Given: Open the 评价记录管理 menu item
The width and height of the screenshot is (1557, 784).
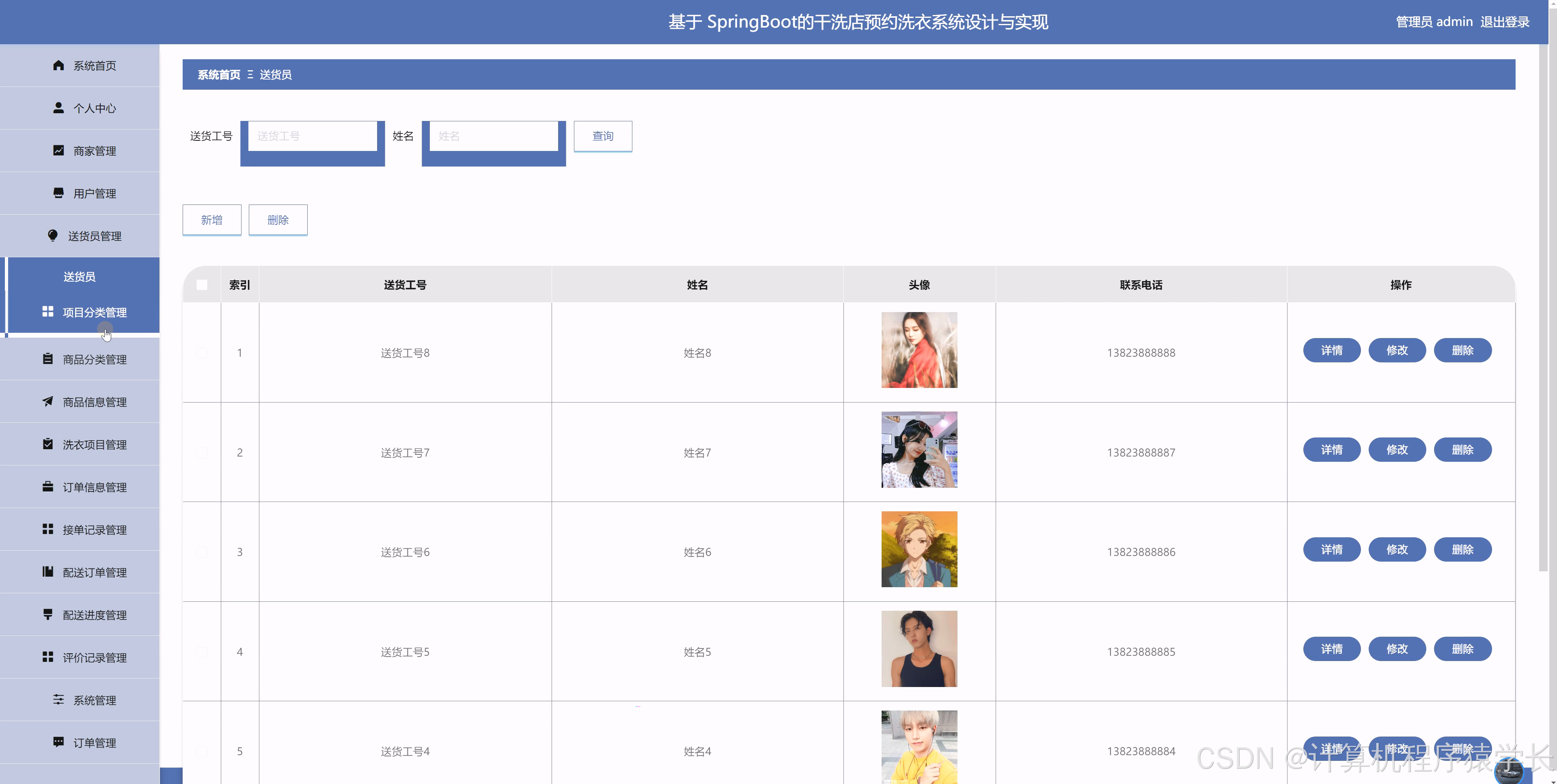Looking at the screenshot, I should pos(94,657).
